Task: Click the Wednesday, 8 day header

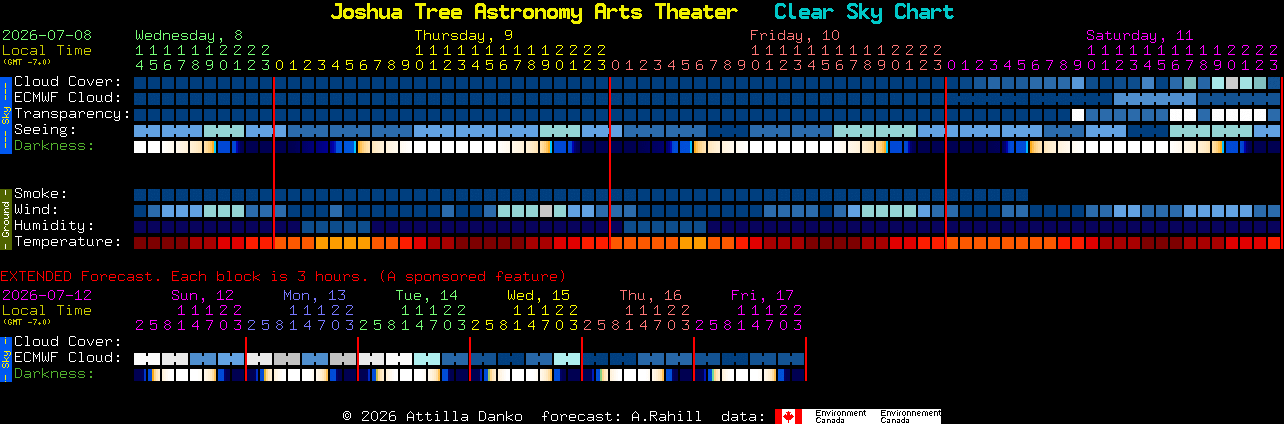Action: coord(189,35)
